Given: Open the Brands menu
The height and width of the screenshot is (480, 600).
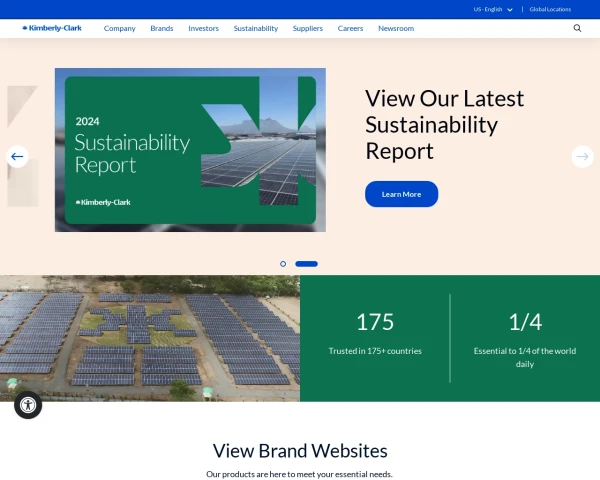Looking at the screenshot, I should 162,29.
